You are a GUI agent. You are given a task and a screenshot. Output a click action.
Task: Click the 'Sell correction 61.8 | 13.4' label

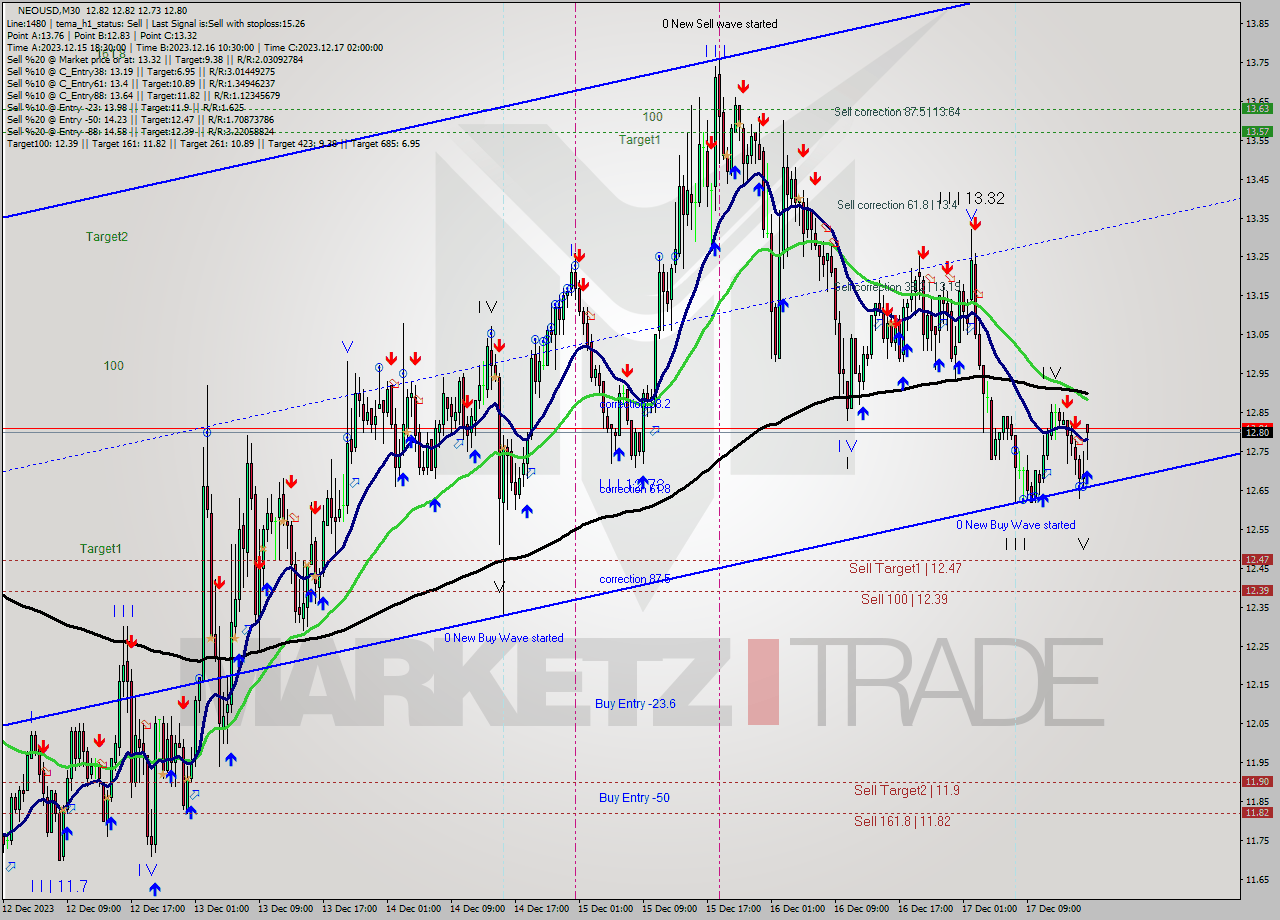point(897,205)
